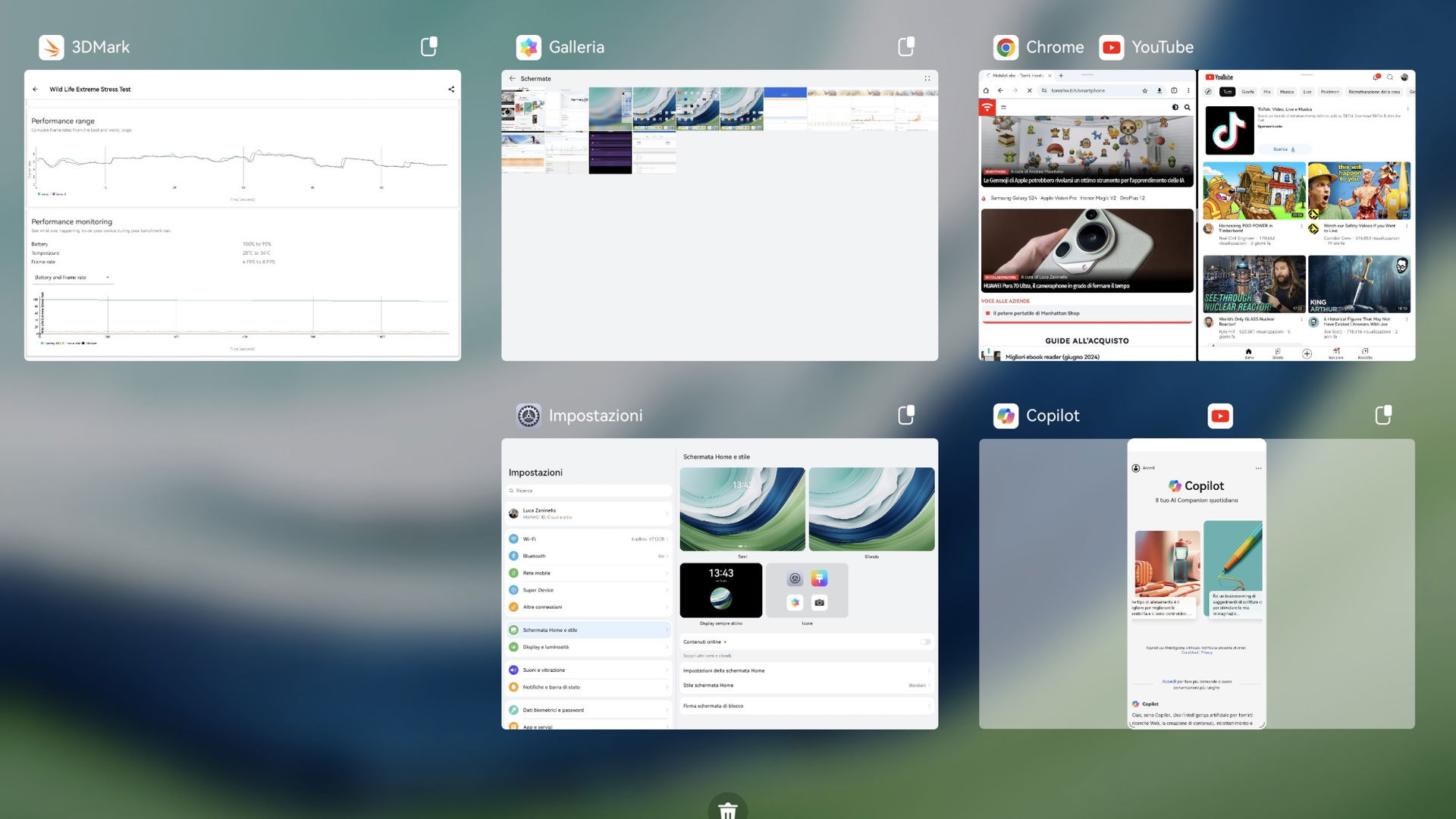Open the 3DMark app icon in recents
The width and height of the screenshot is (1456, 819).
(52, 47)
